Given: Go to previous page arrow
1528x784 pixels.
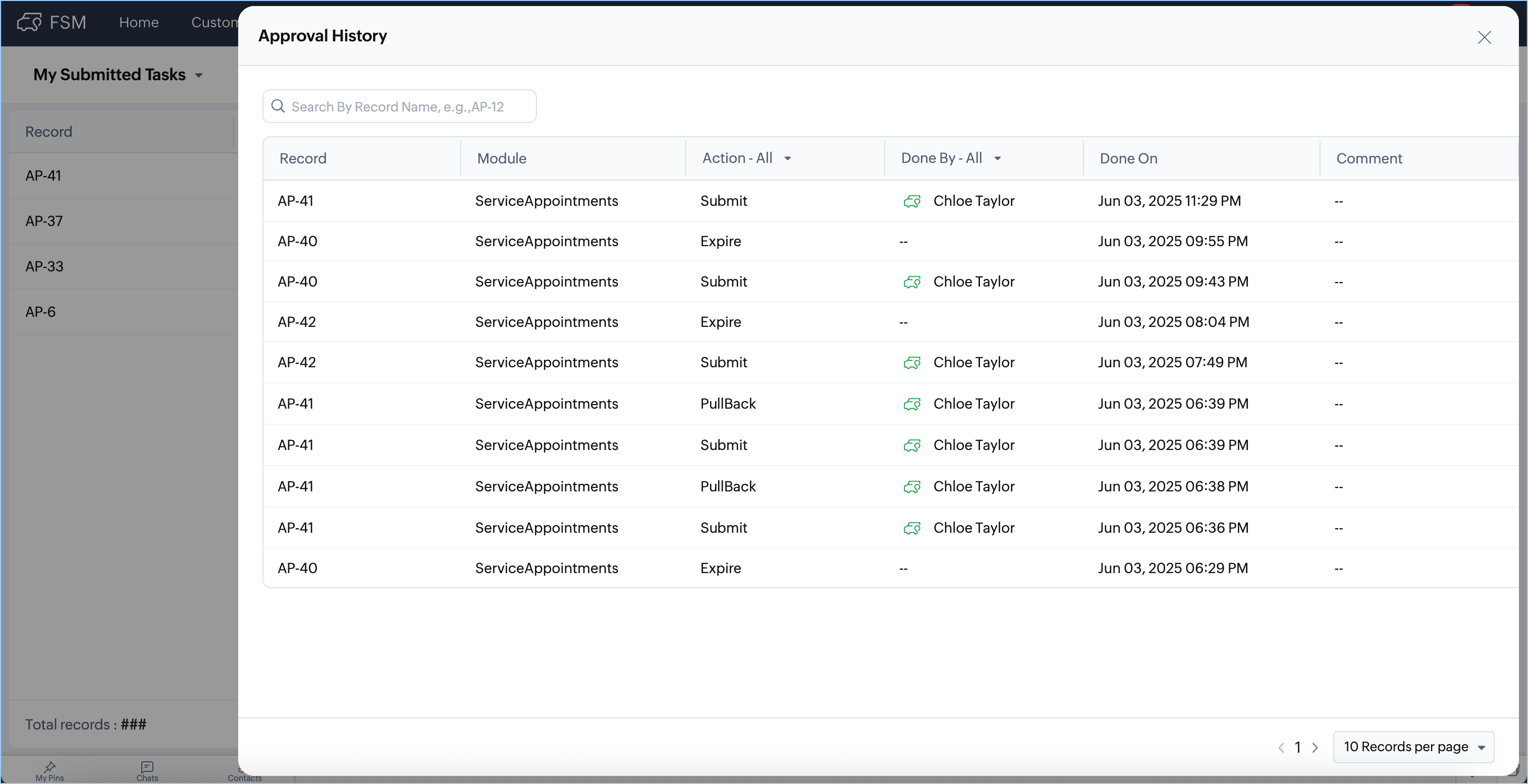Looking at the screenshot, I should tap(1281, 747).
